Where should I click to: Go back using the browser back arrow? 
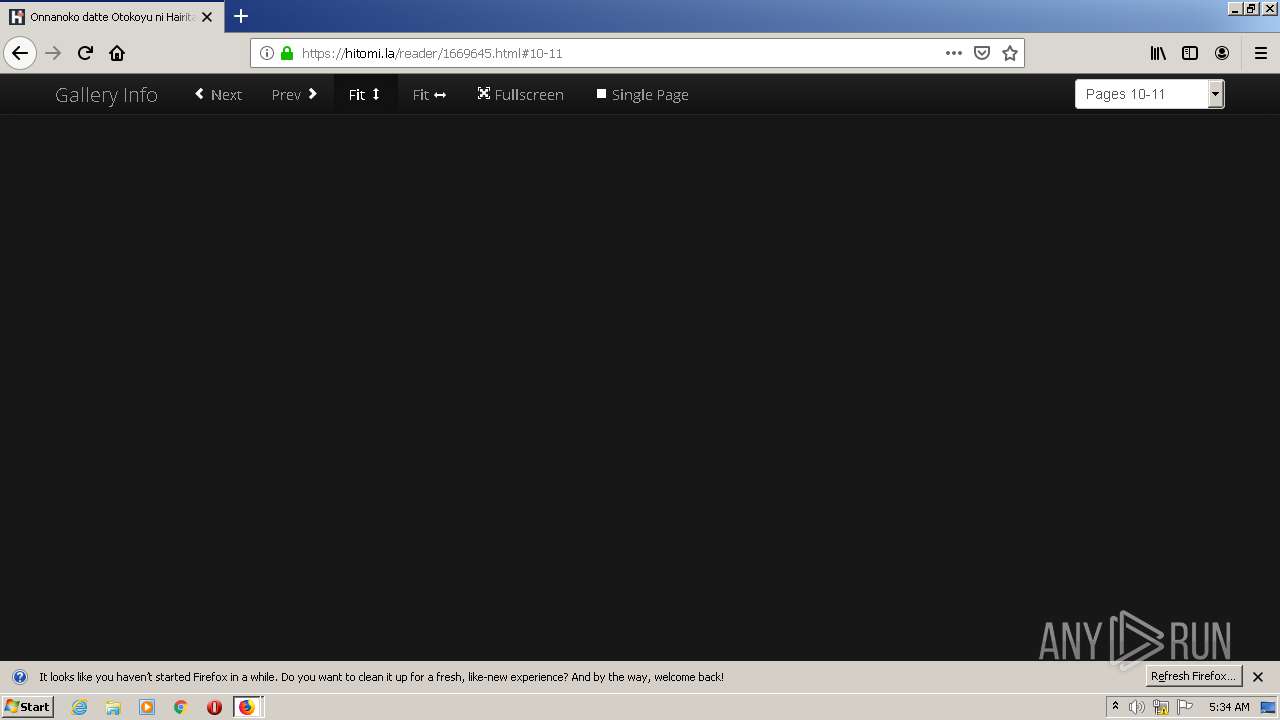point(20,53)
